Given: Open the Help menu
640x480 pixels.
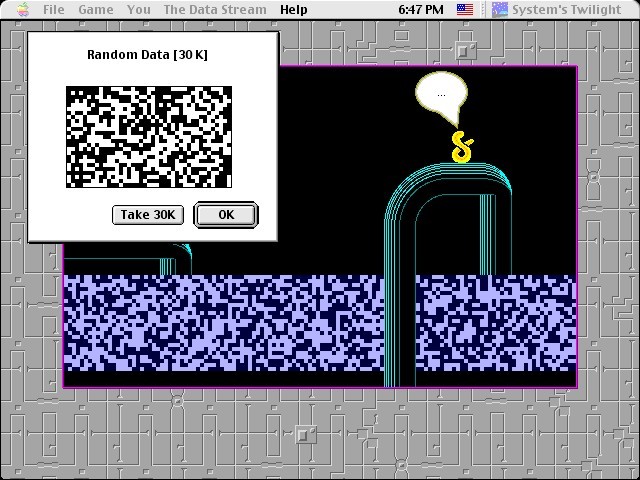Looking at the screenshot, I should pos(293,9).
